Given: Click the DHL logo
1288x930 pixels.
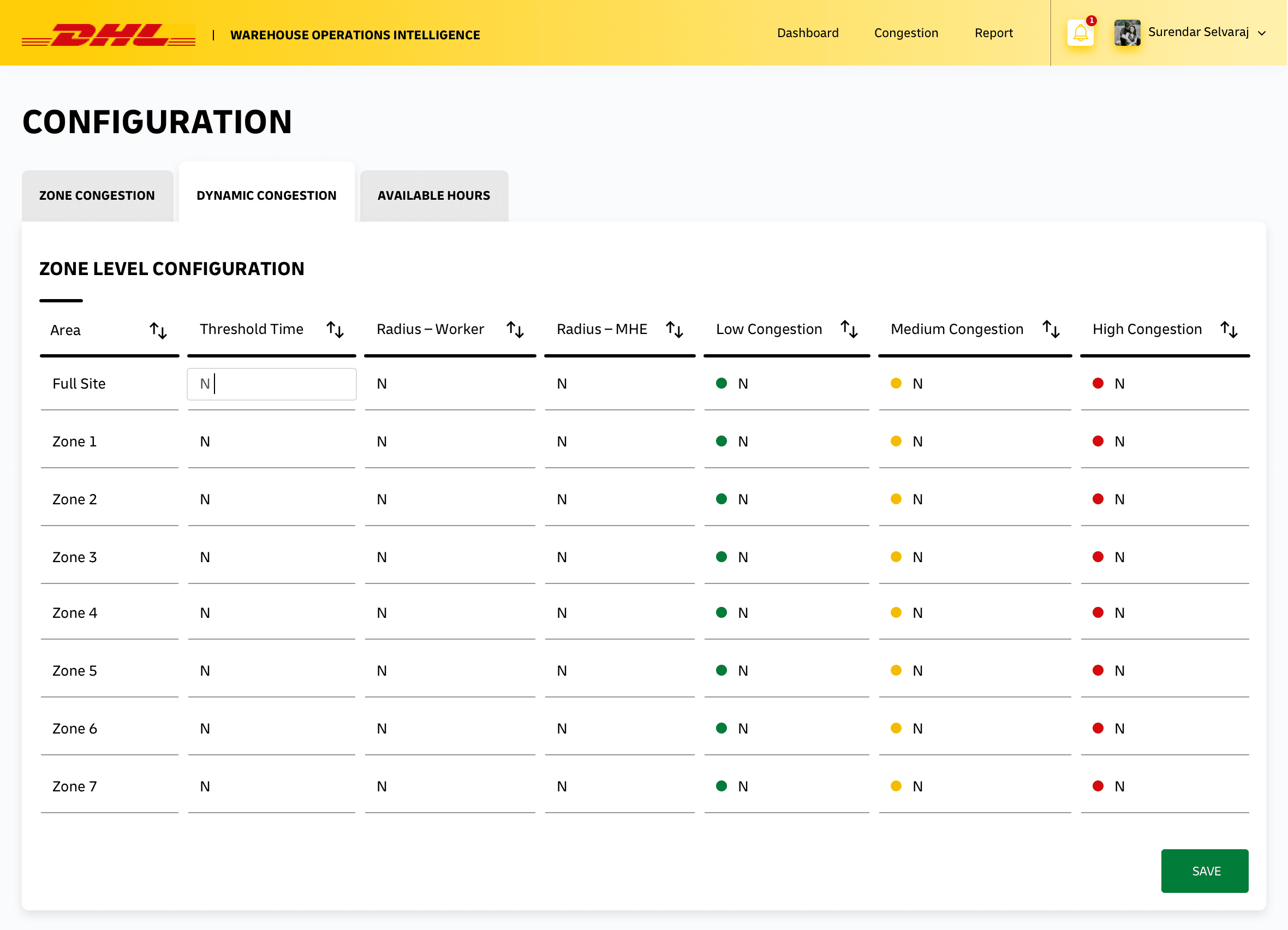Looking at the screenshot, I should click(109, 34).
